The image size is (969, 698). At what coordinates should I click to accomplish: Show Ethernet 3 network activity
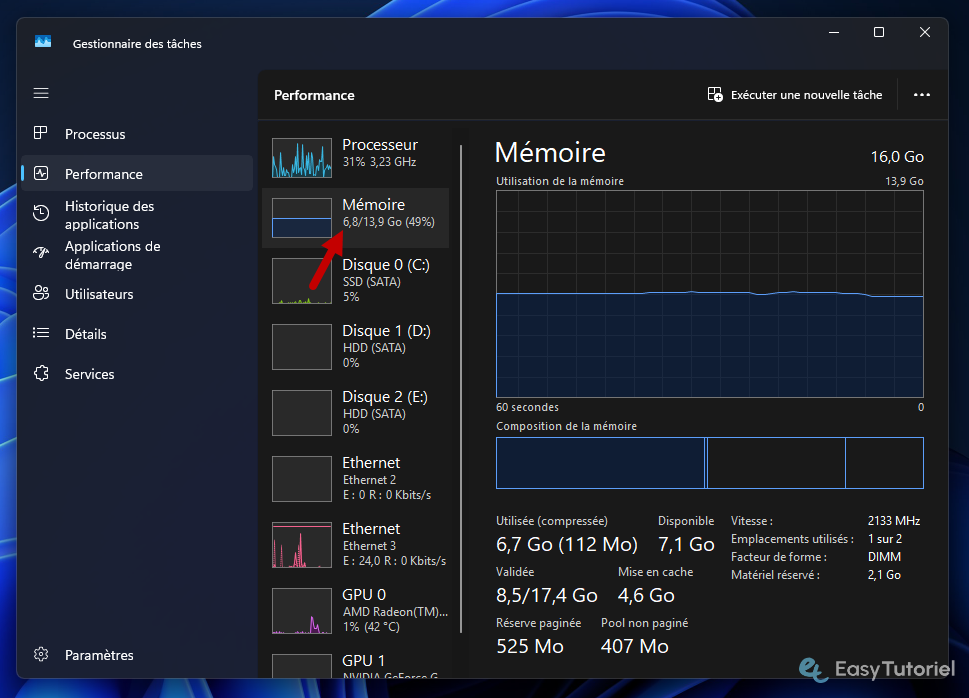pyautogui.click(x=355, y=544)
